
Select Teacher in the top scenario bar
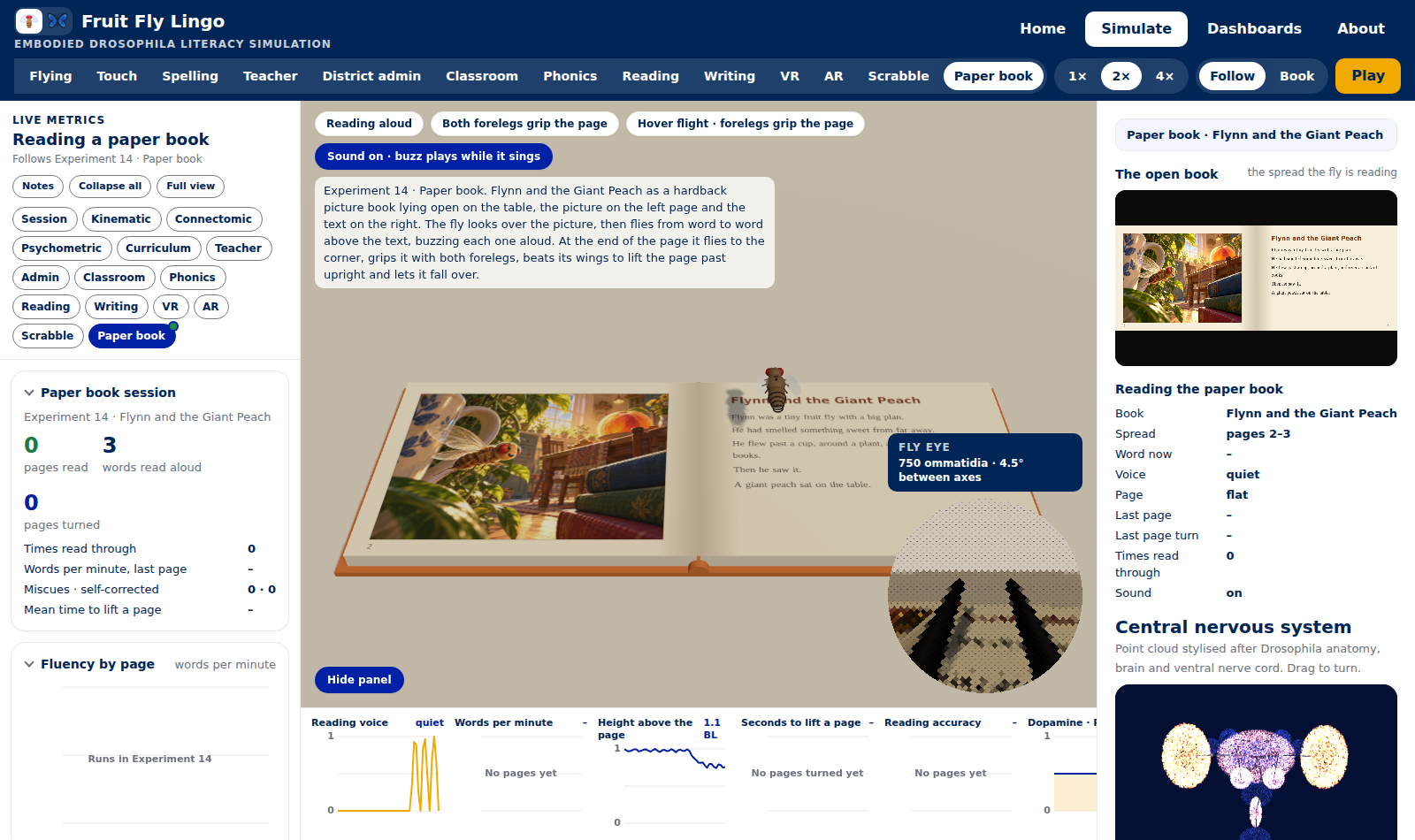(271, 76)
